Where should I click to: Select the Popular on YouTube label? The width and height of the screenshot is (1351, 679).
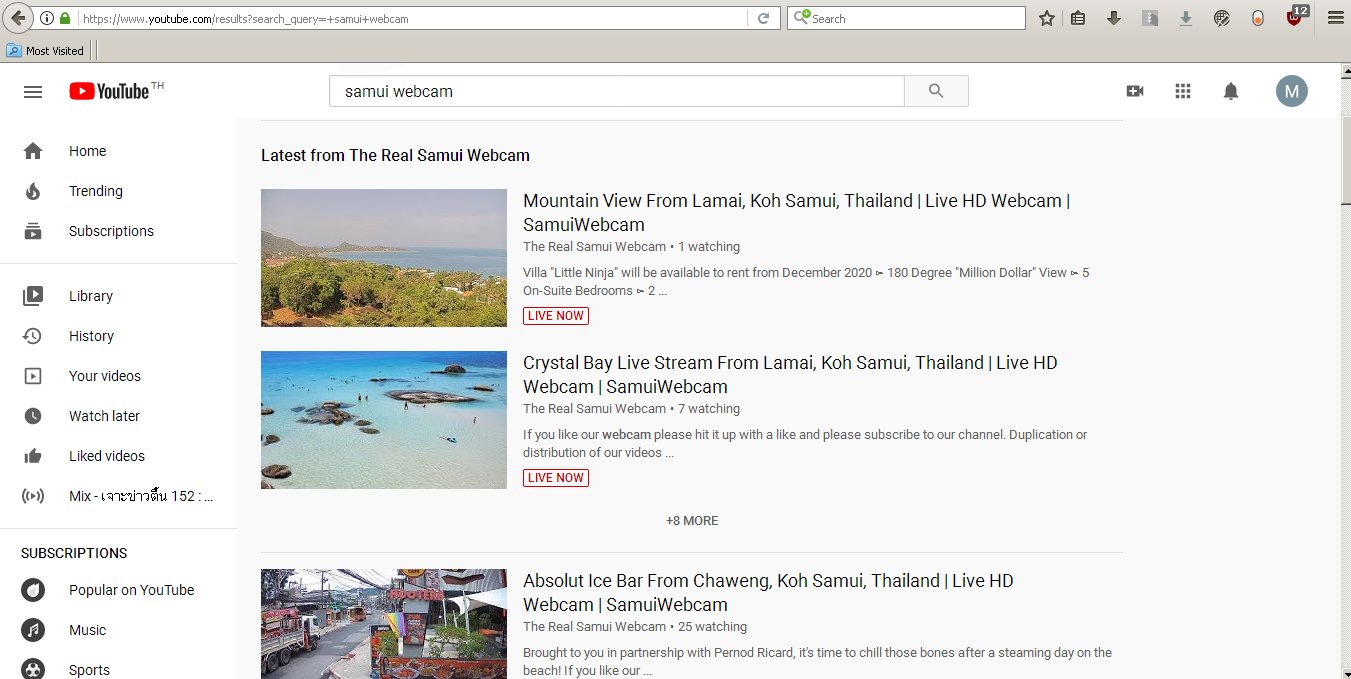pyautogui.click(x=131, y=590)
